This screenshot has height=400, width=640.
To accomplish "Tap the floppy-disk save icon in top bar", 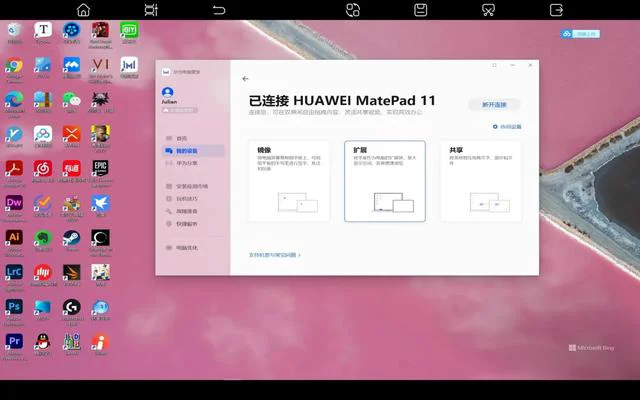I will click(x=420, y=10).
